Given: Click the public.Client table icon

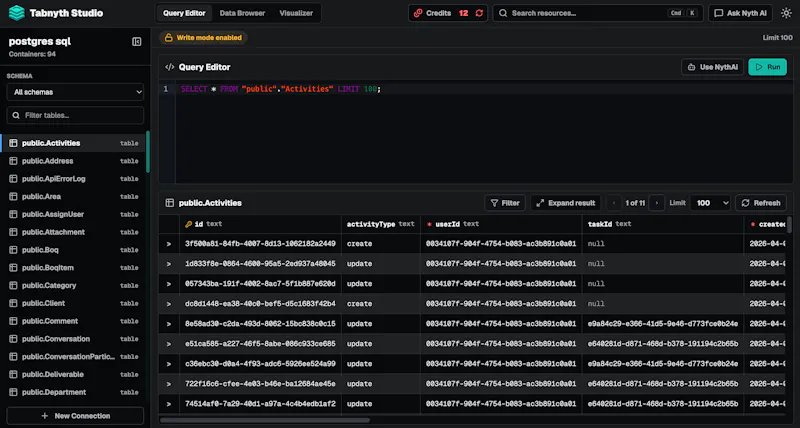Looking at the screenshot, I should (13, 303).
